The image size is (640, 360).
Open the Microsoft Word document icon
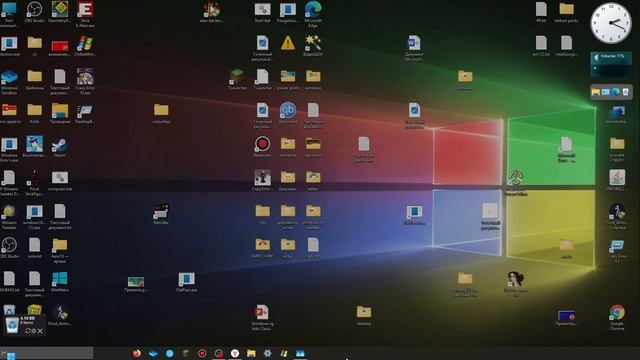414,43
